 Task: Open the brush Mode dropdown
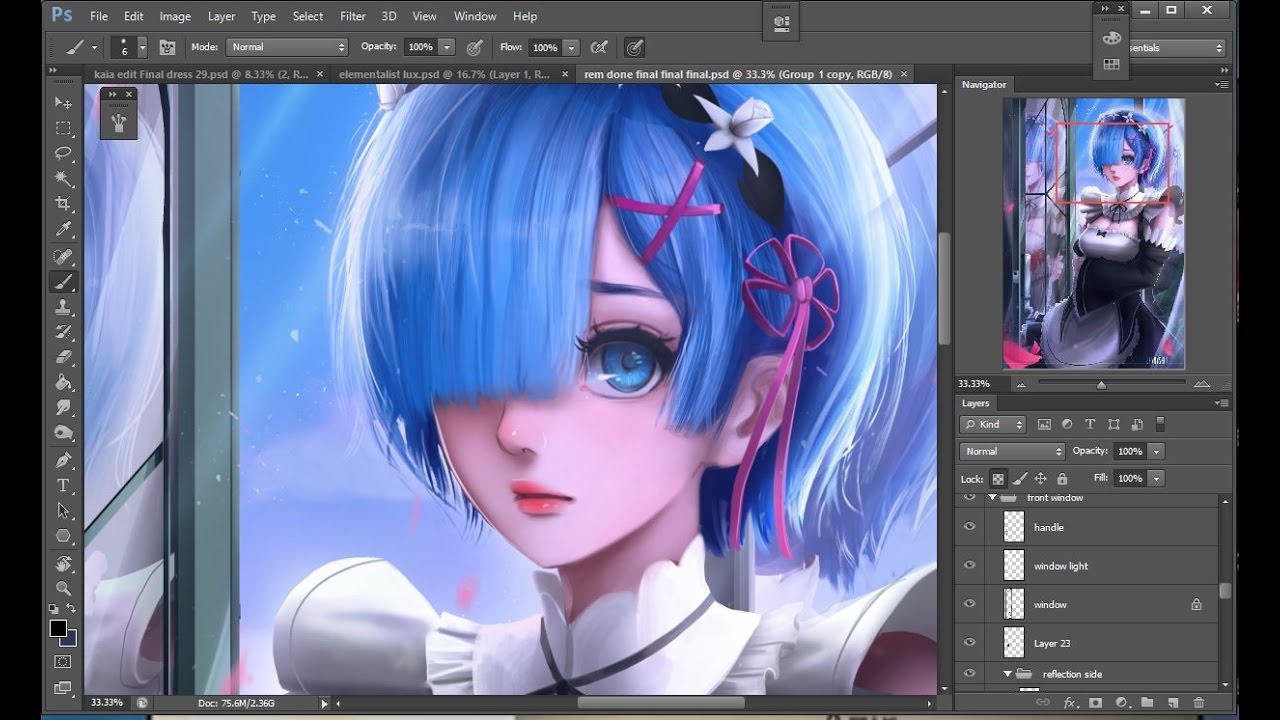pos(288,47)
